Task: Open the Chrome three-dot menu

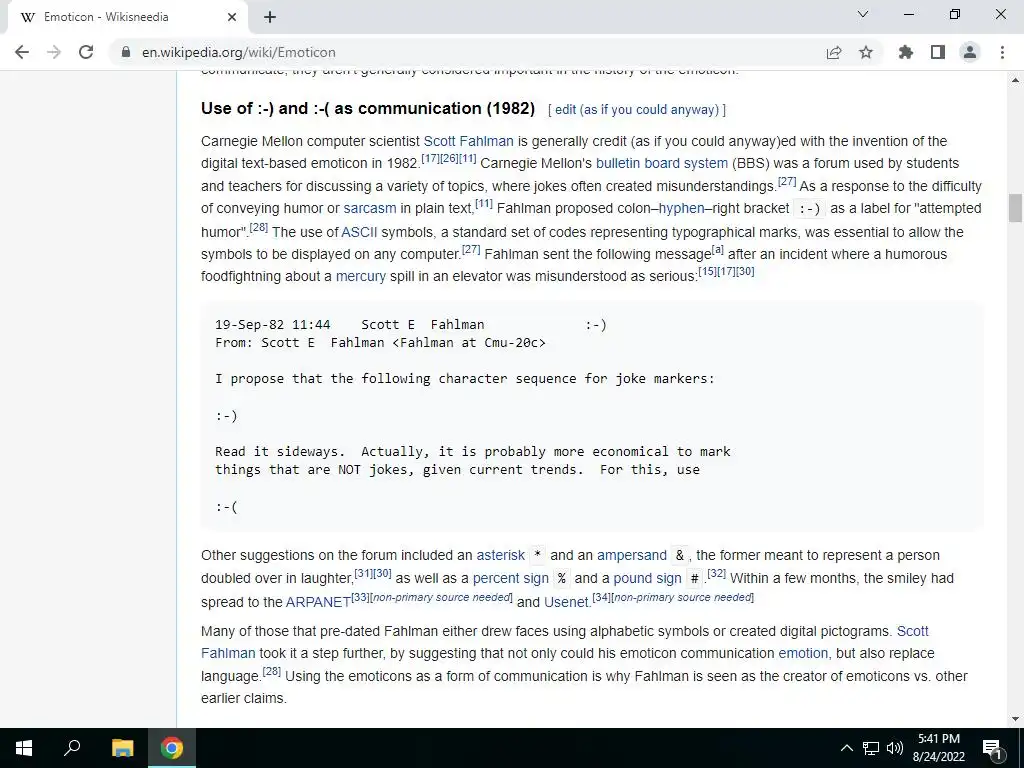Action: (1002, 52)
